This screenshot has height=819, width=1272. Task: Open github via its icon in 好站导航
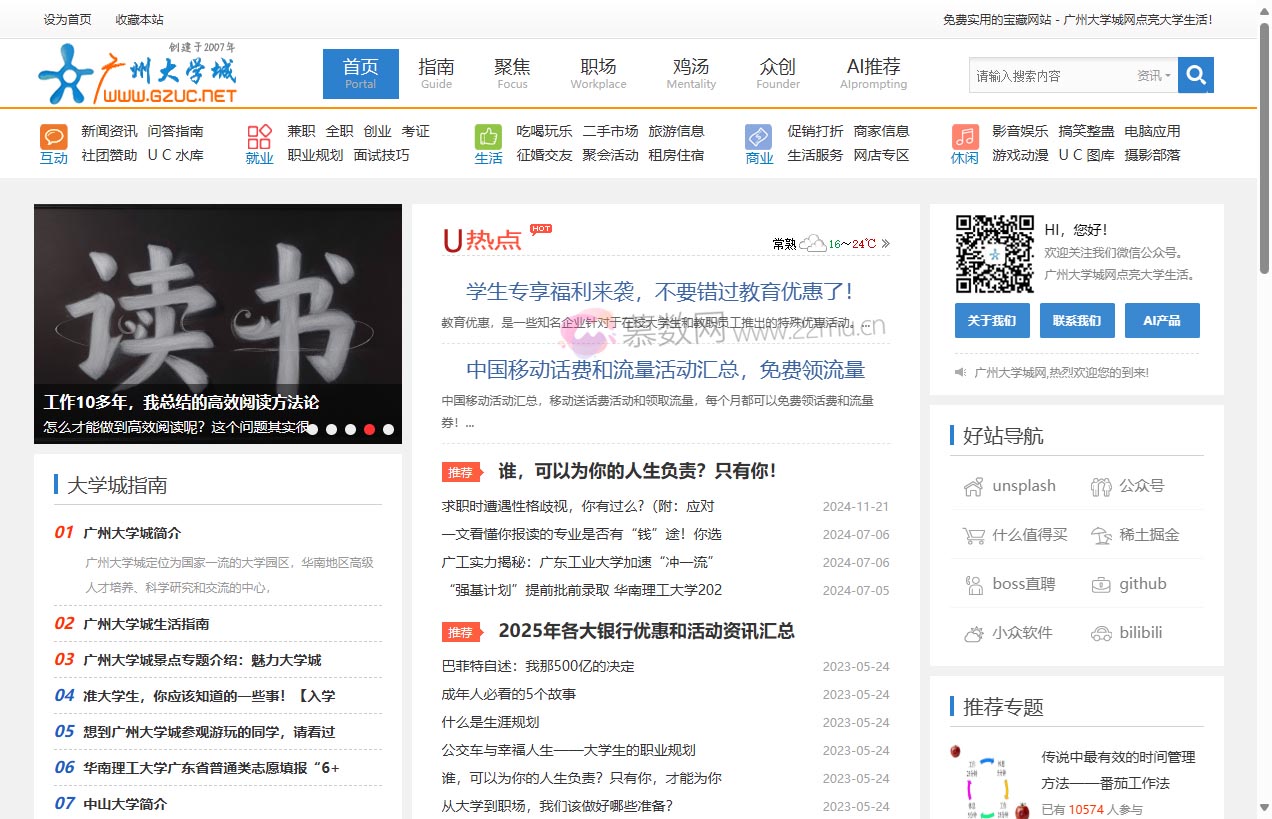click(1102, 583)
